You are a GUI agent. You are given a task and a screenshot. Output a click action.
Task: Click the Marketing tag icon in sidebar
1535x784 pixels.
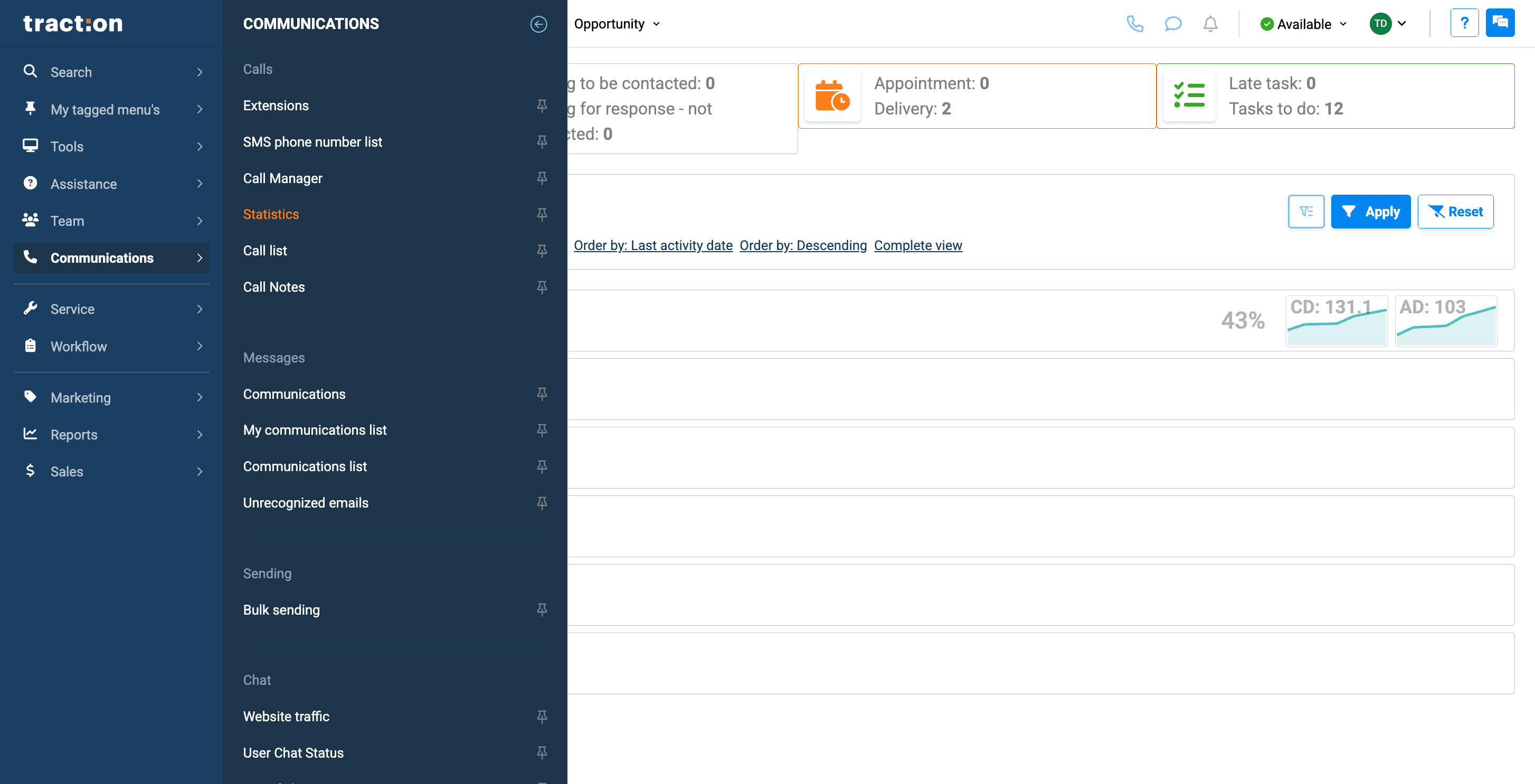coord(30,397)
